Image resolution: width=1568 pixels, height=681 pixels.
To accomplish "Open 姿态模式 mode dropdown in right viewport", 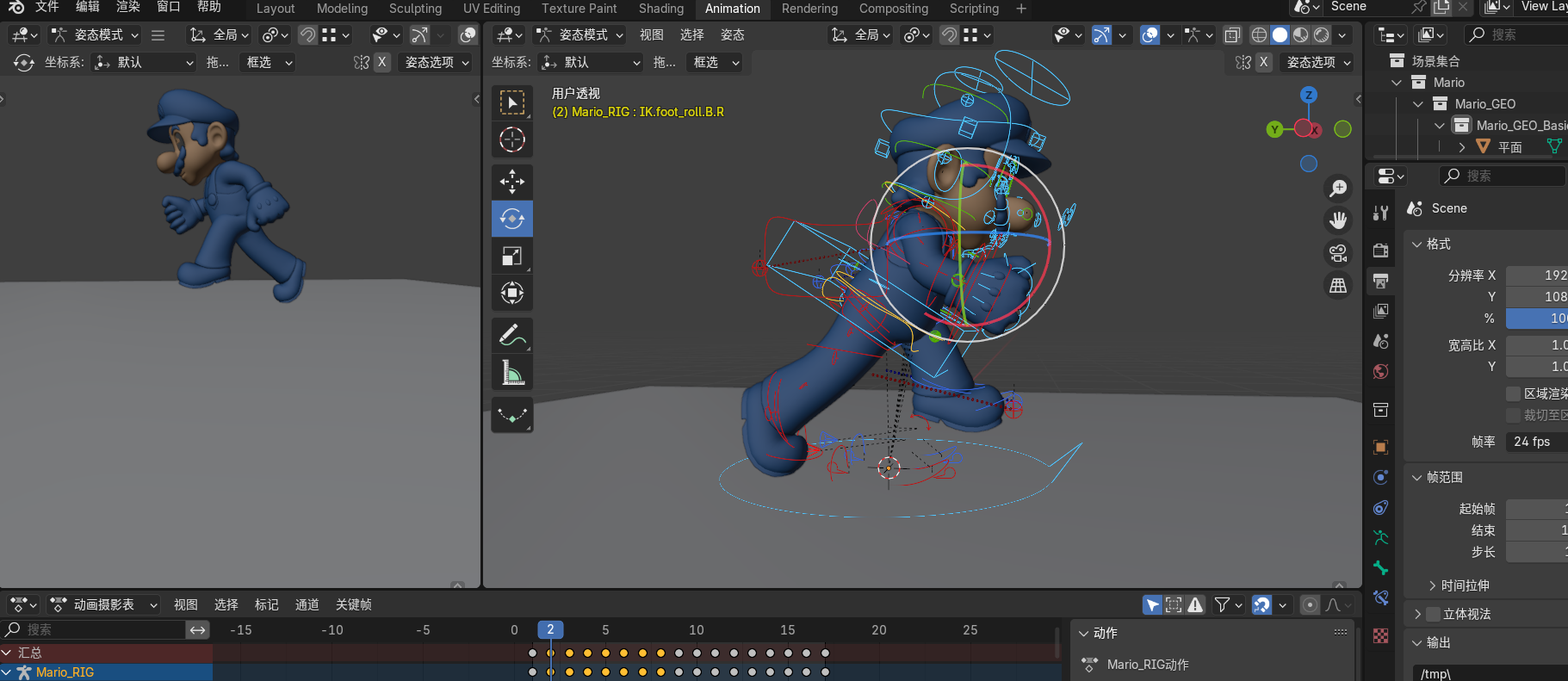I will pos(579,35).
